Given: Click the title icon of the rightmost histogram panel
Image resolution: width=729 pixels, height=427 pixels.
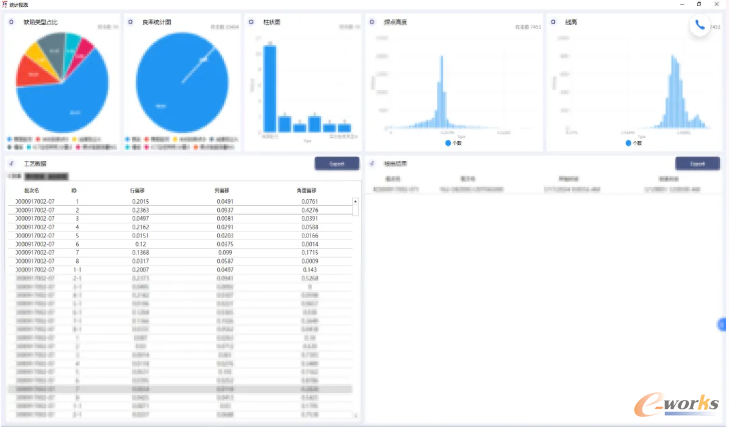Looking at the screenshot, I should 553,22.
